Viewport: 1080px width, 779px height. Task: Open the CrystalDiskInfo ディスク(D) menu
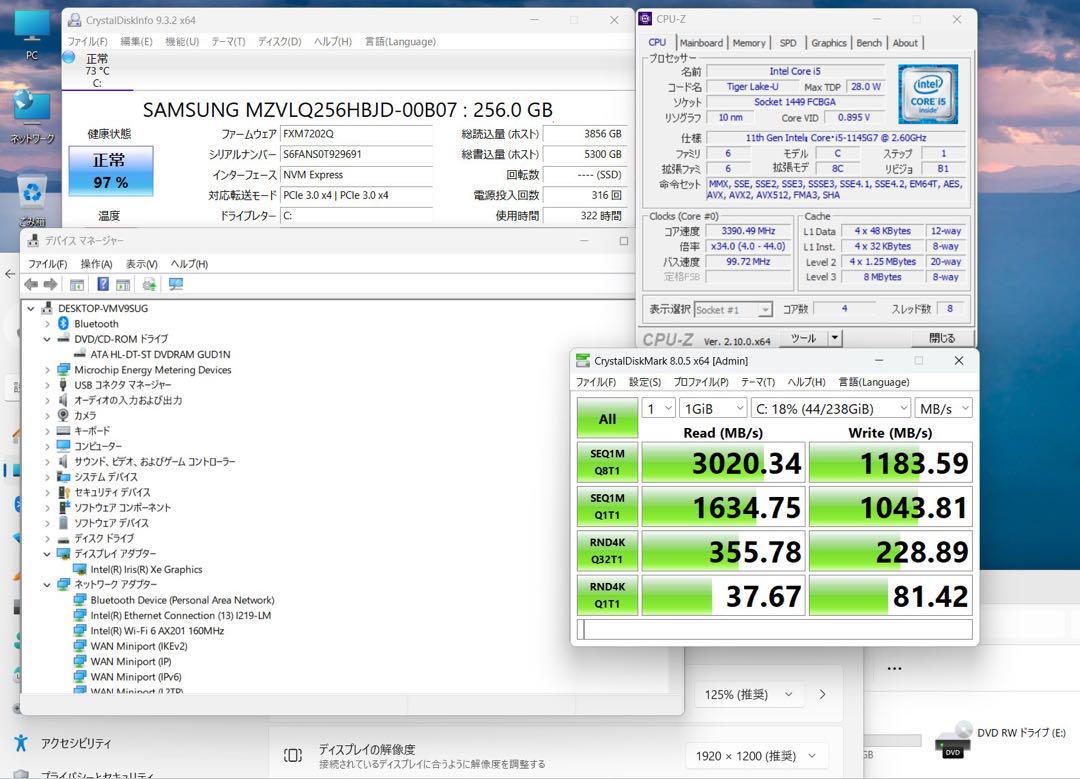coord(280,41)
